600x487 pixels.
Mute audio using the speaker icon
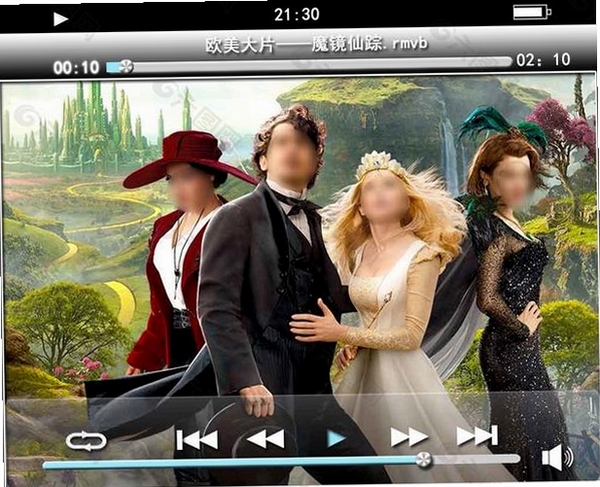click(557, 457)
